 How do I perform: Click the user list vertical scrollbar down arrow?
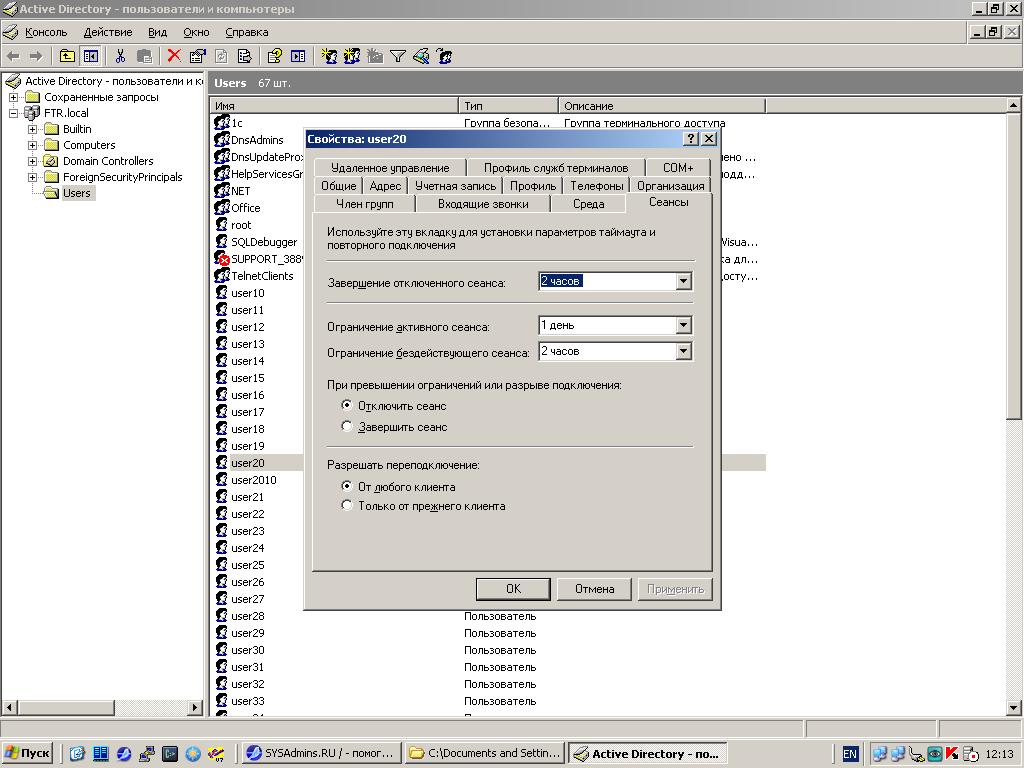[x=1013, y=707]
